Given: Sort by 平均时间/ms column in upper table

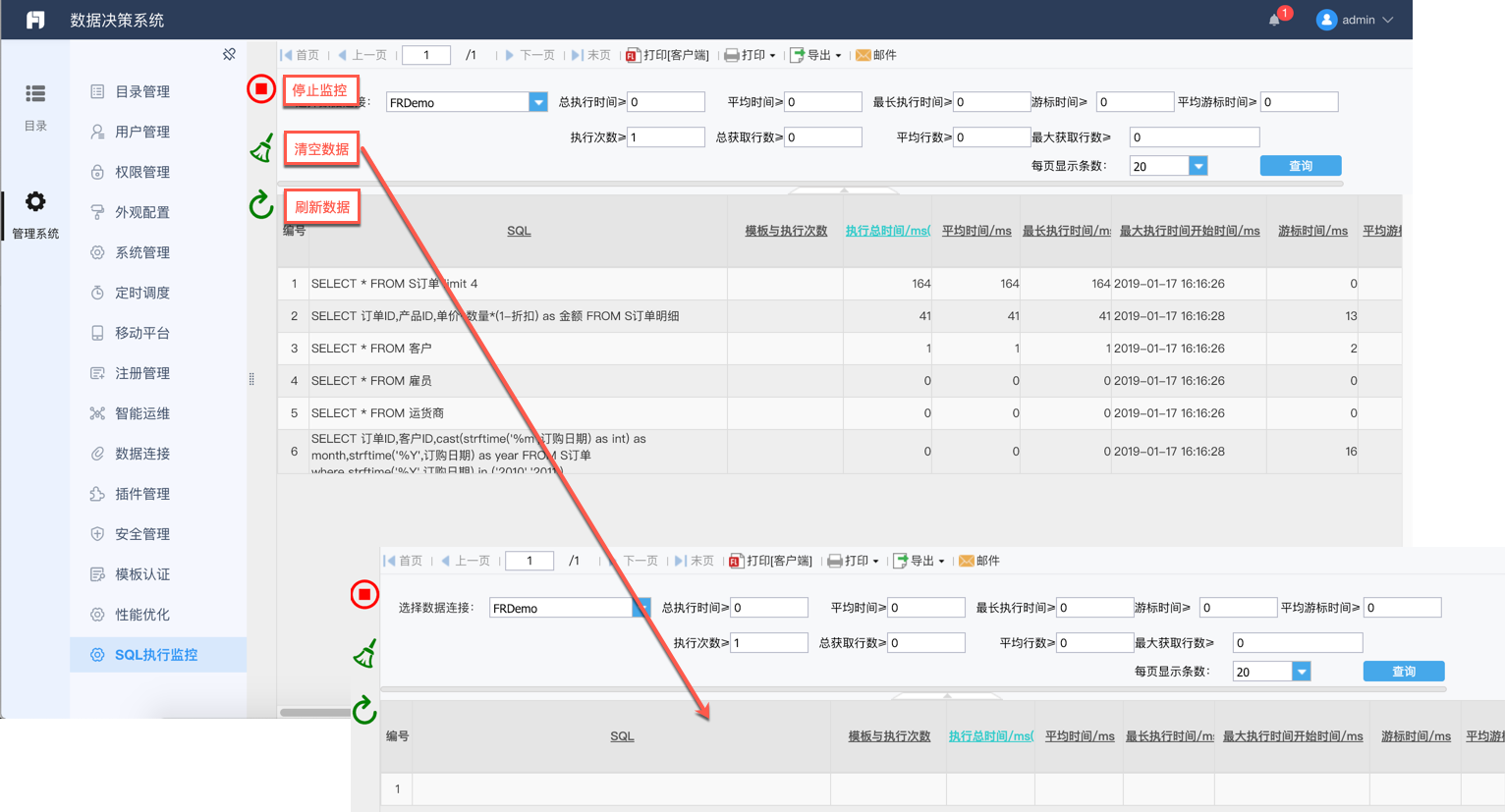Looking at the screenshot, I should 976,231.
